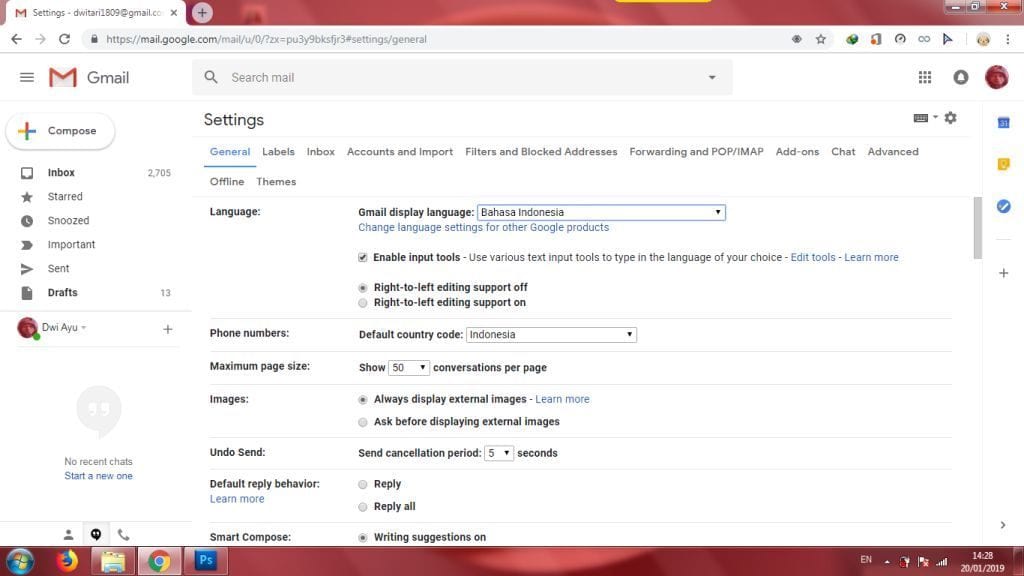Open the Windows Start menu
This screenshot has width=1024, height=576.
click(x=20, y=562)
